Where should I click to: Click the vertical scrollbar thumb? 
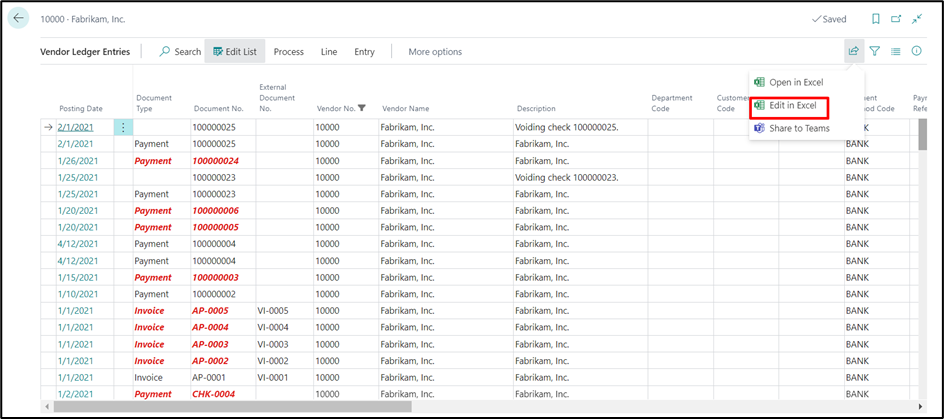tap(922, 134)
